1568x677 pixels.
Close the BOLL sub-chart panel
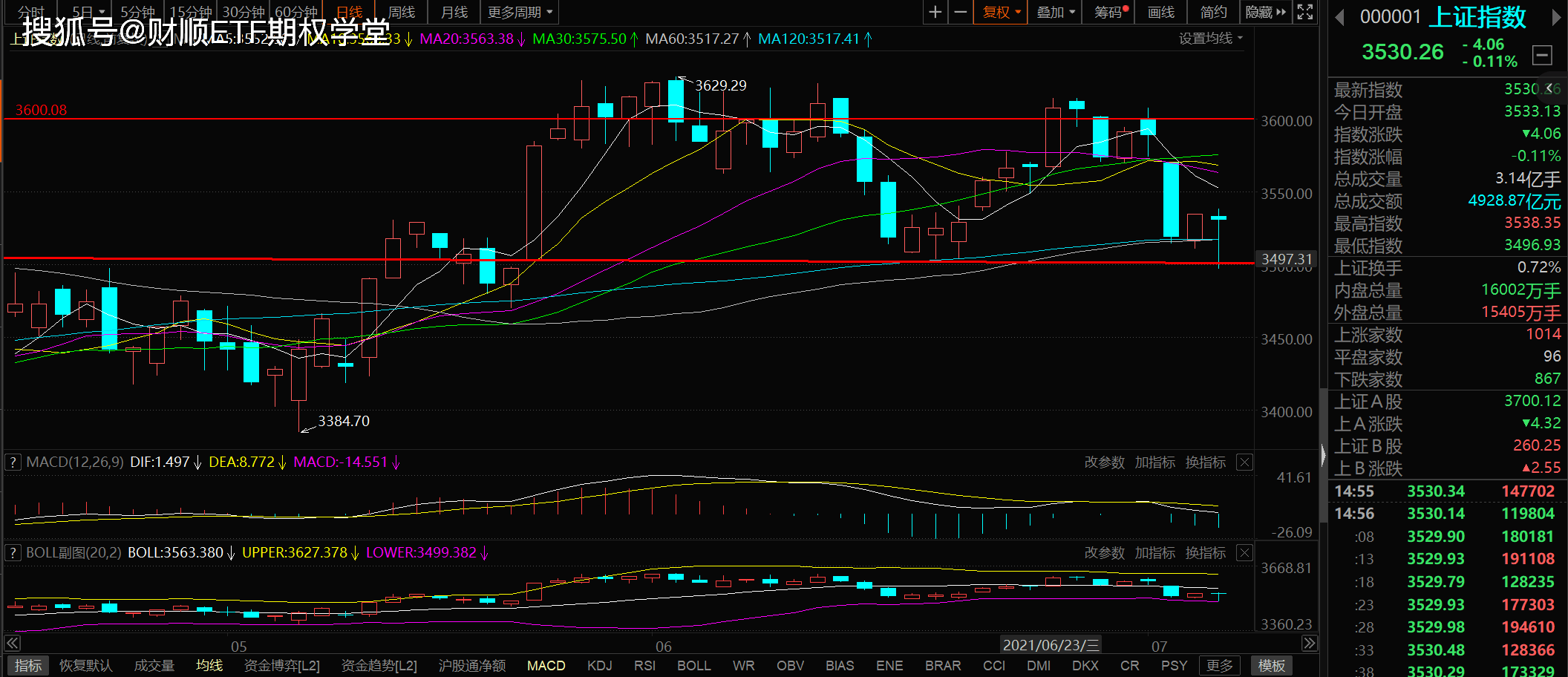[x=1244, y=553]
